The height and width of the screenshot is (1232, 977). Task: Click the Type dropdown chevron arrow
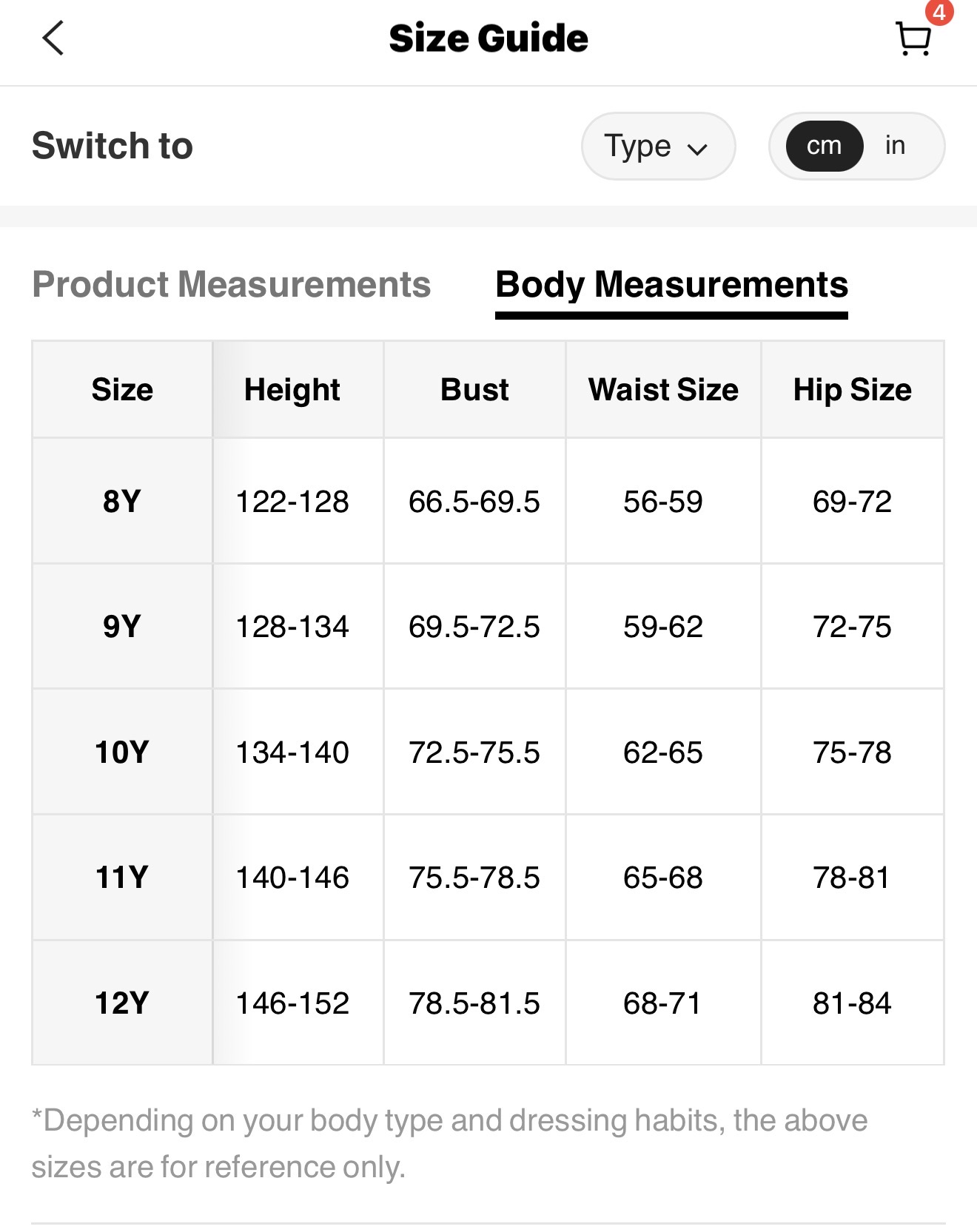point(697,149)
